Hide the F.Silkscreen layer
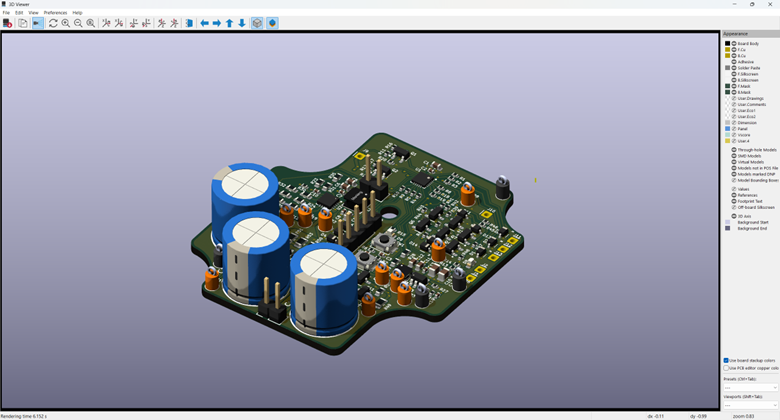The width and height of the screenshot is (780, 420). [x=734, y=74]
